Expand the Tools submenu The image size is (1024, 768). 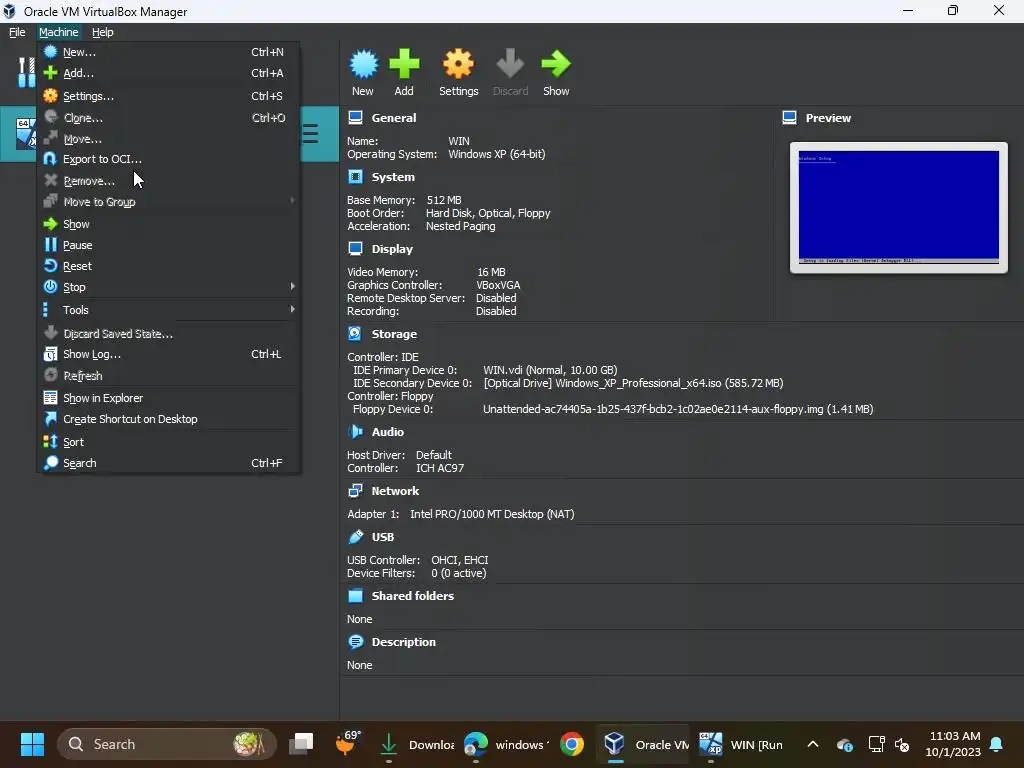(x=168, y=310)
